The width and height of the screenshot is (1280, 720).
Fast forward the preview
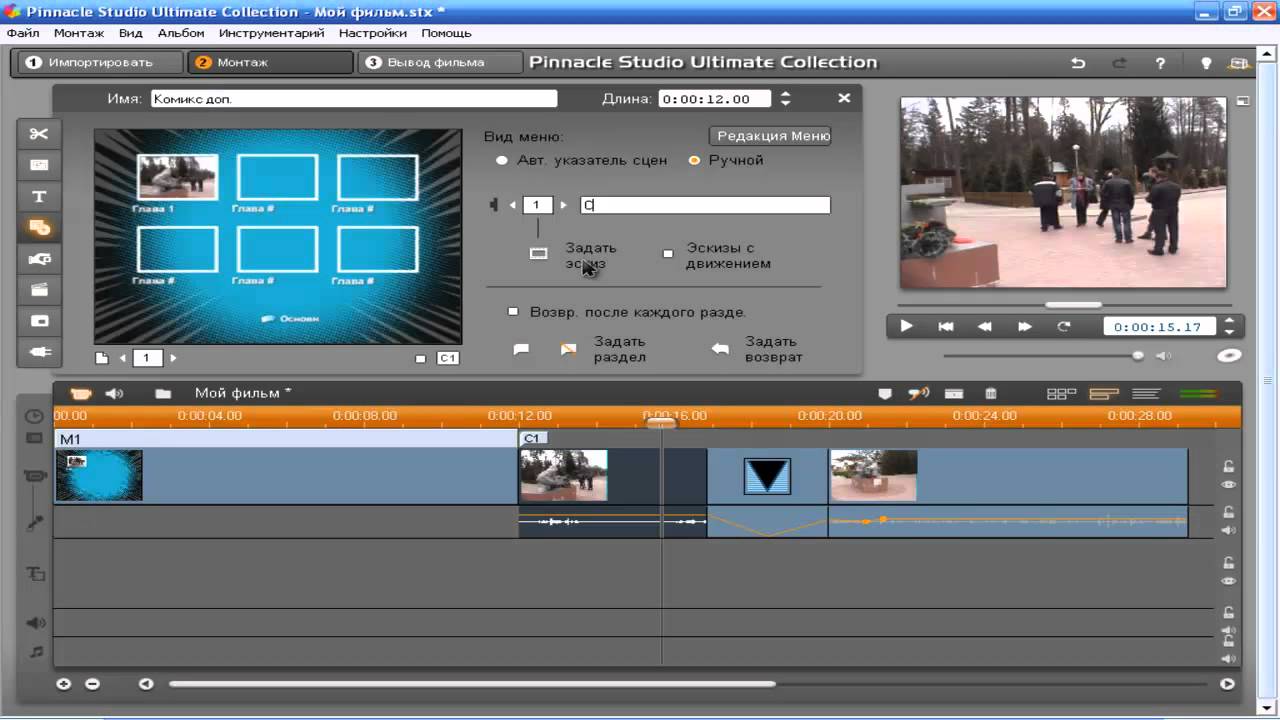pos(1024,326)
